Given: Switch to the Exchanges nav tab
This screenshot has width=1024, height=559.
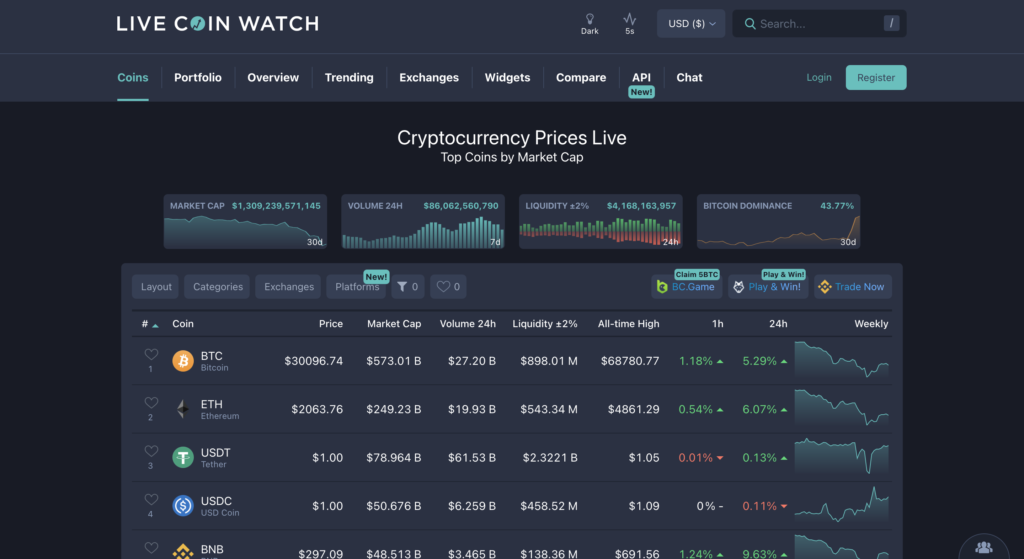Looking at the screenshot, I should (x=429, y=78).
